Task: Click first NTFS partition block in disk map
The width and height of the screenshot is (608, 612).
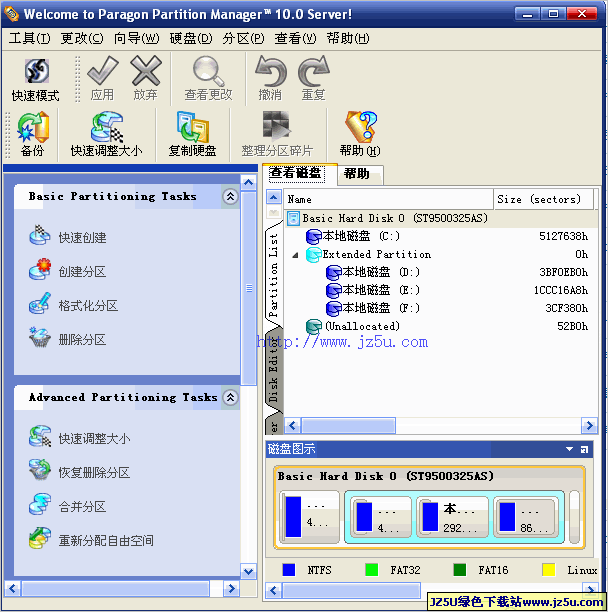Action: tap(309, 517)
